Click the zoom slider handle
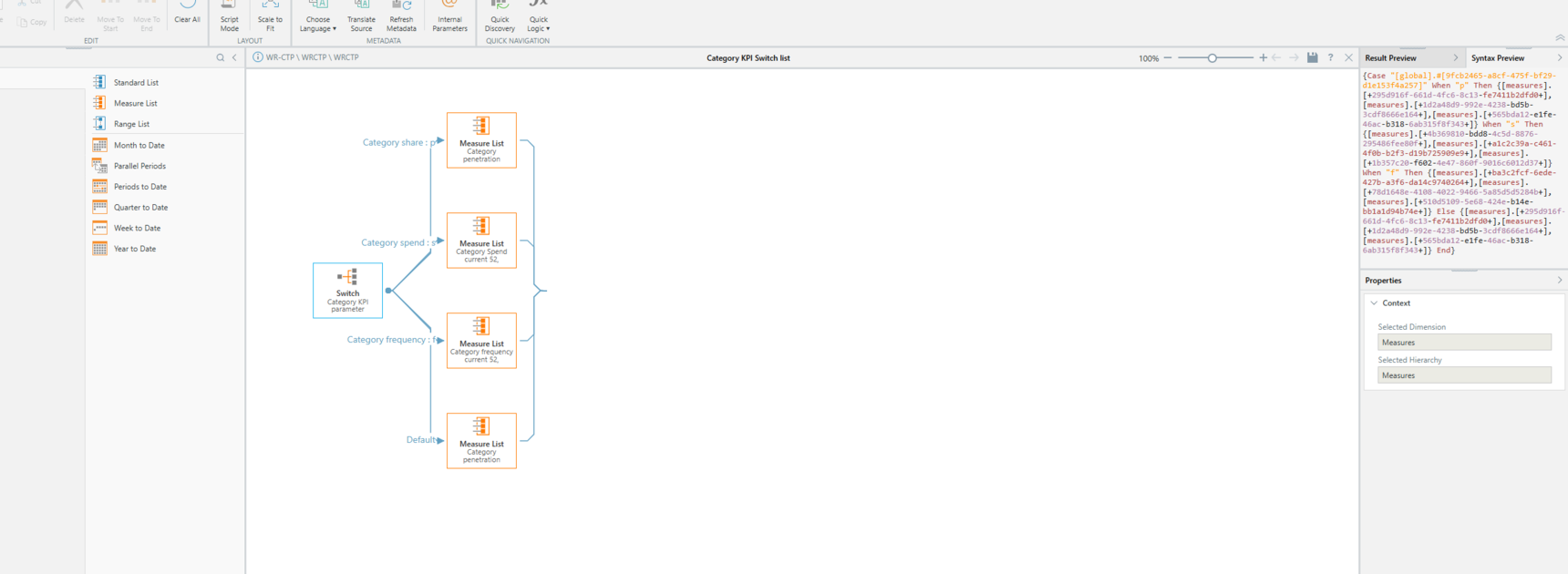 pyautogui.click(x=1212, y=58)
